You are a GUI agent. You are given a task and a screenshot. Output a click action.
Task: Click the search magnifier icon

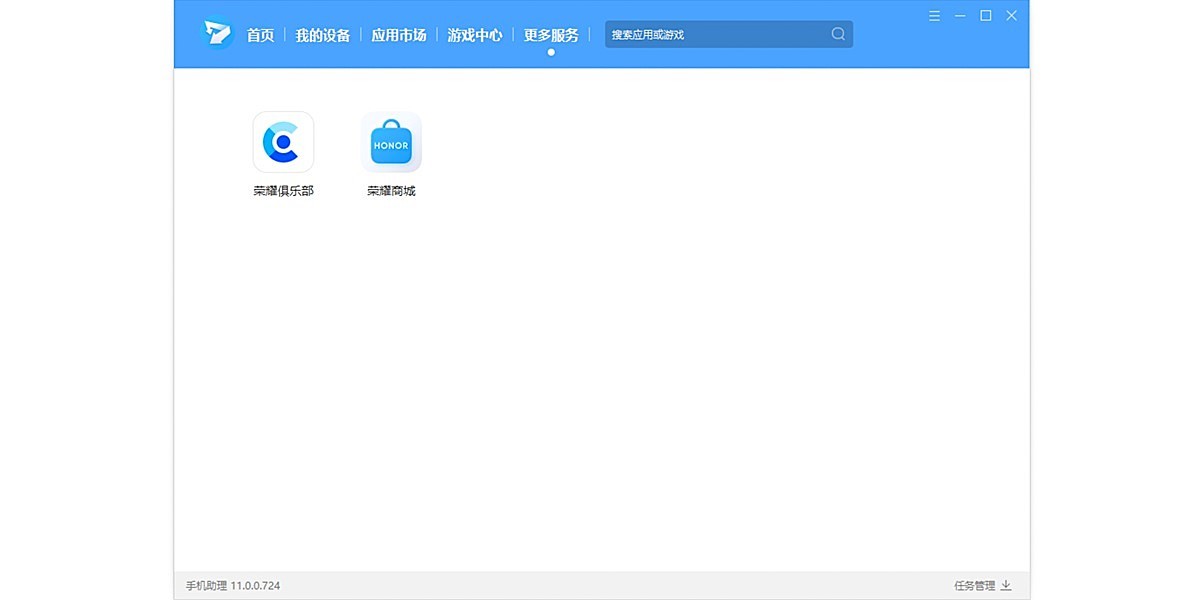point(838,33)
